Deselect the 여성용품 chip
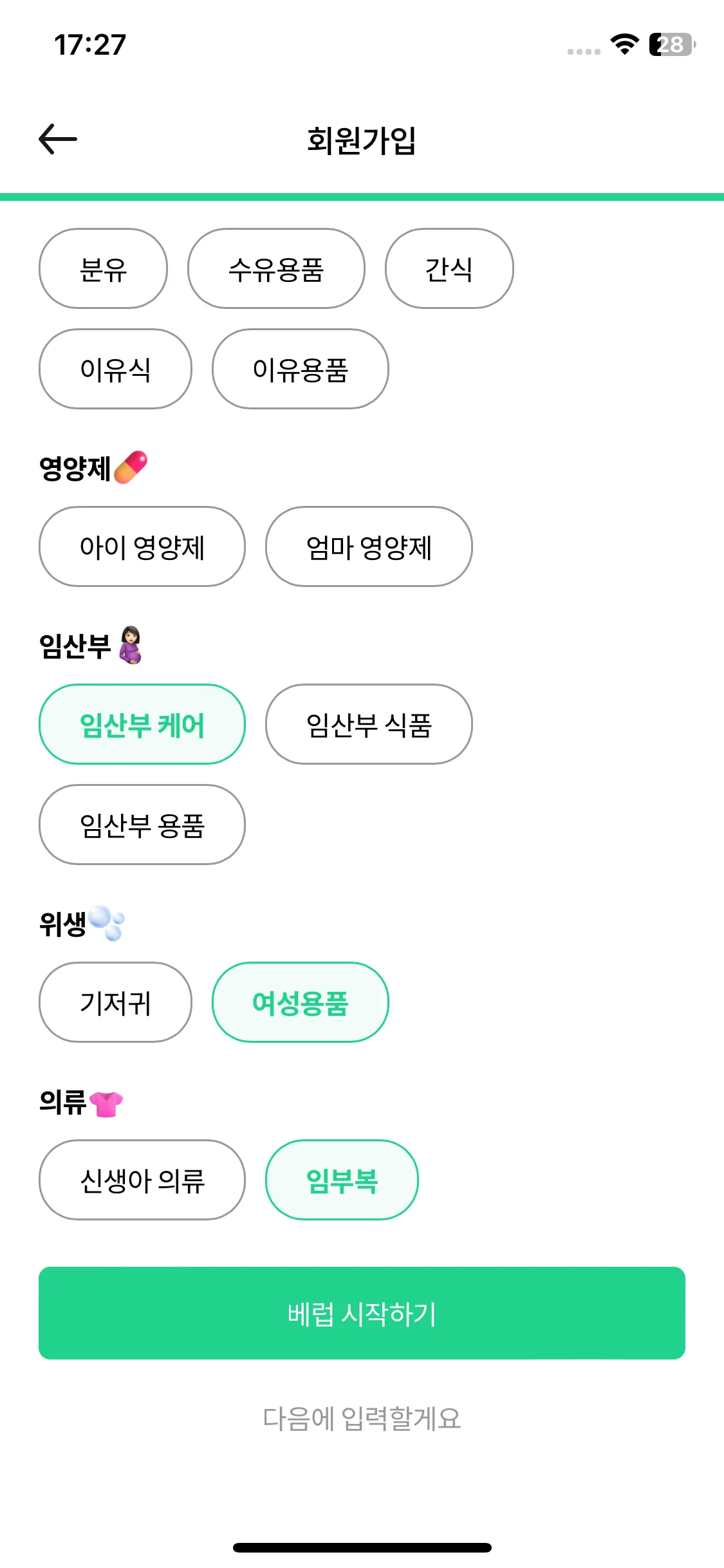The height and width of the screenshot is (1568, 724). [x=301, y=1002]
